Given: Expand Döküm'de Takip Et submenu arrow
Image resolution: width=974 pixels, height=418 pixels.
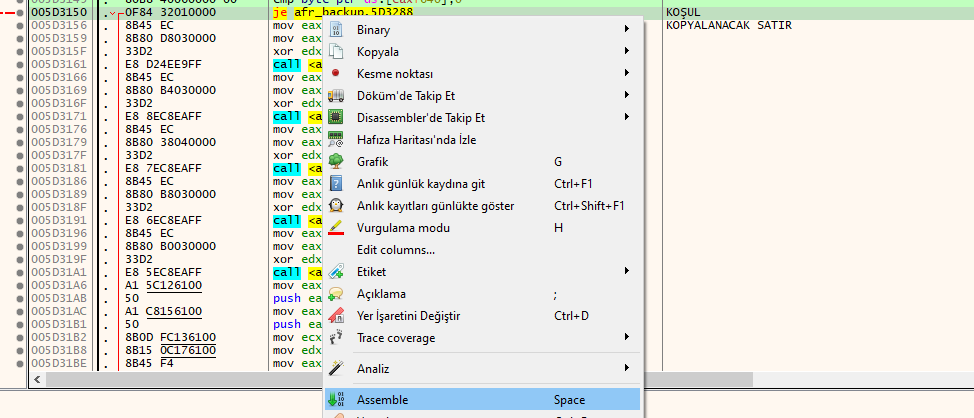Looking at the screenshot, I should point(627,96).
